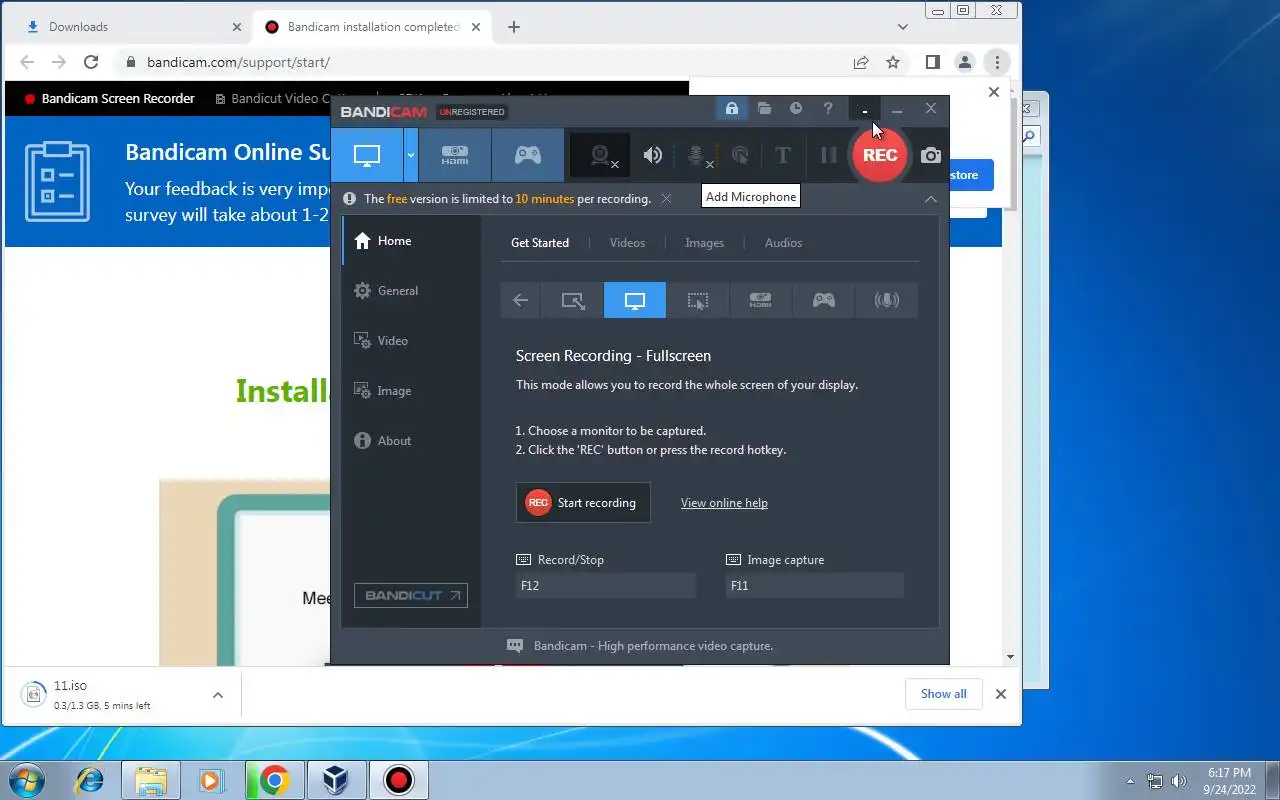This screenshot has height=800, width=1280.
Task: Click the BANDICUT button in sidebar
Action: click(x=411, y=595)
